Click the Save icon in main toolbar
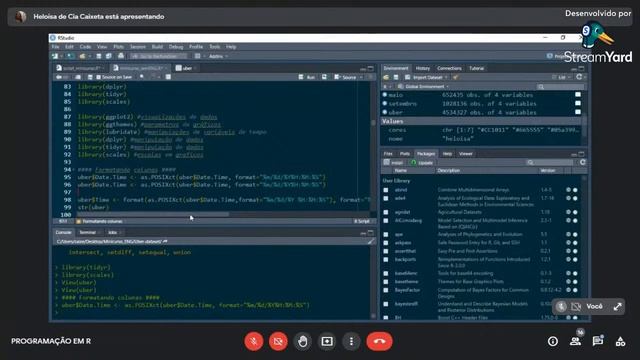 (x=99, y=56)
